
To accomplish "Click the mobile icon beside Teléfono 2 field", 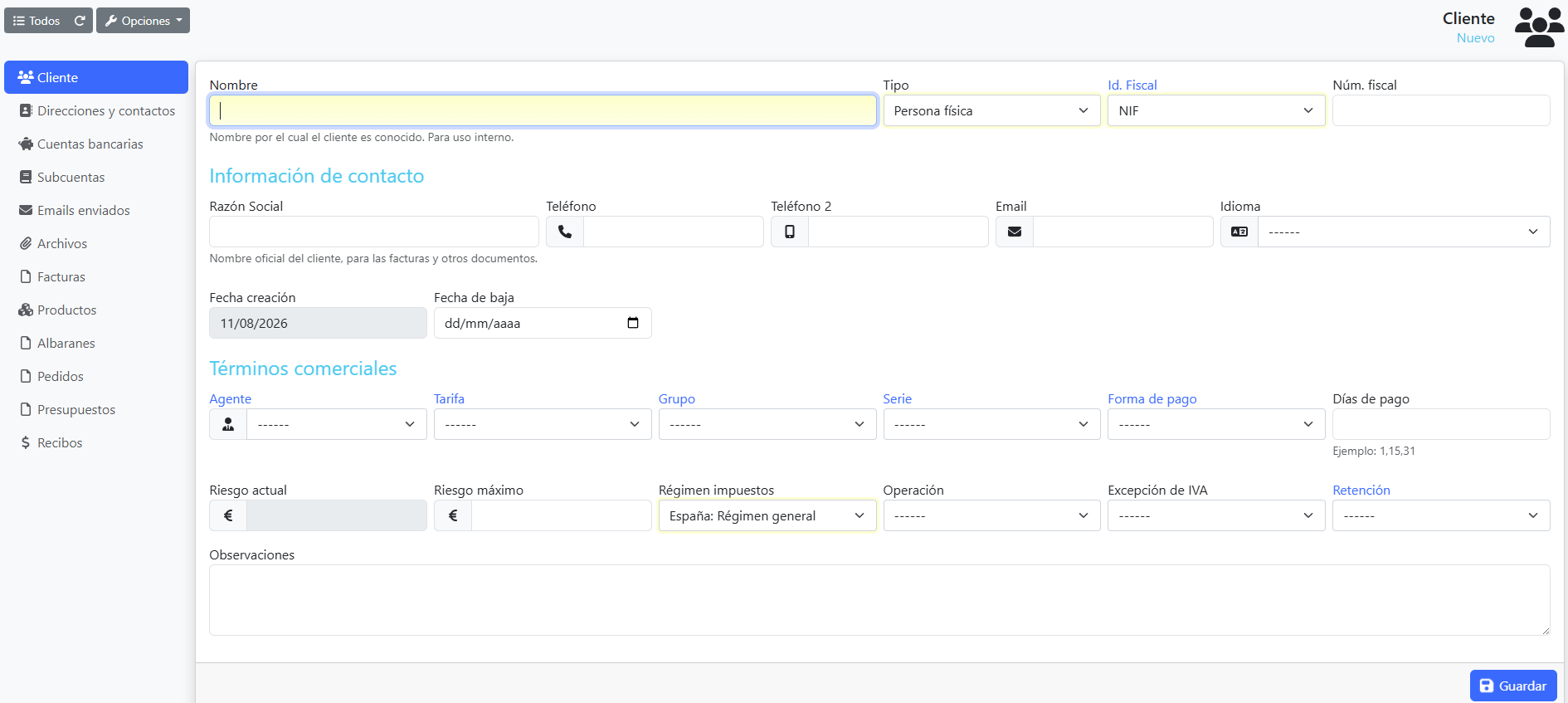I will pos(790,232).
